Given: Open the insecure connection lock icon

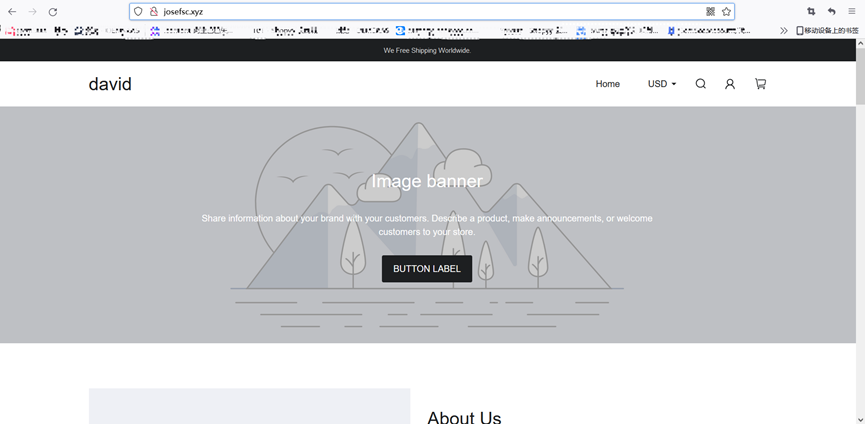Looking at the screenshot, I should [154, 12].
